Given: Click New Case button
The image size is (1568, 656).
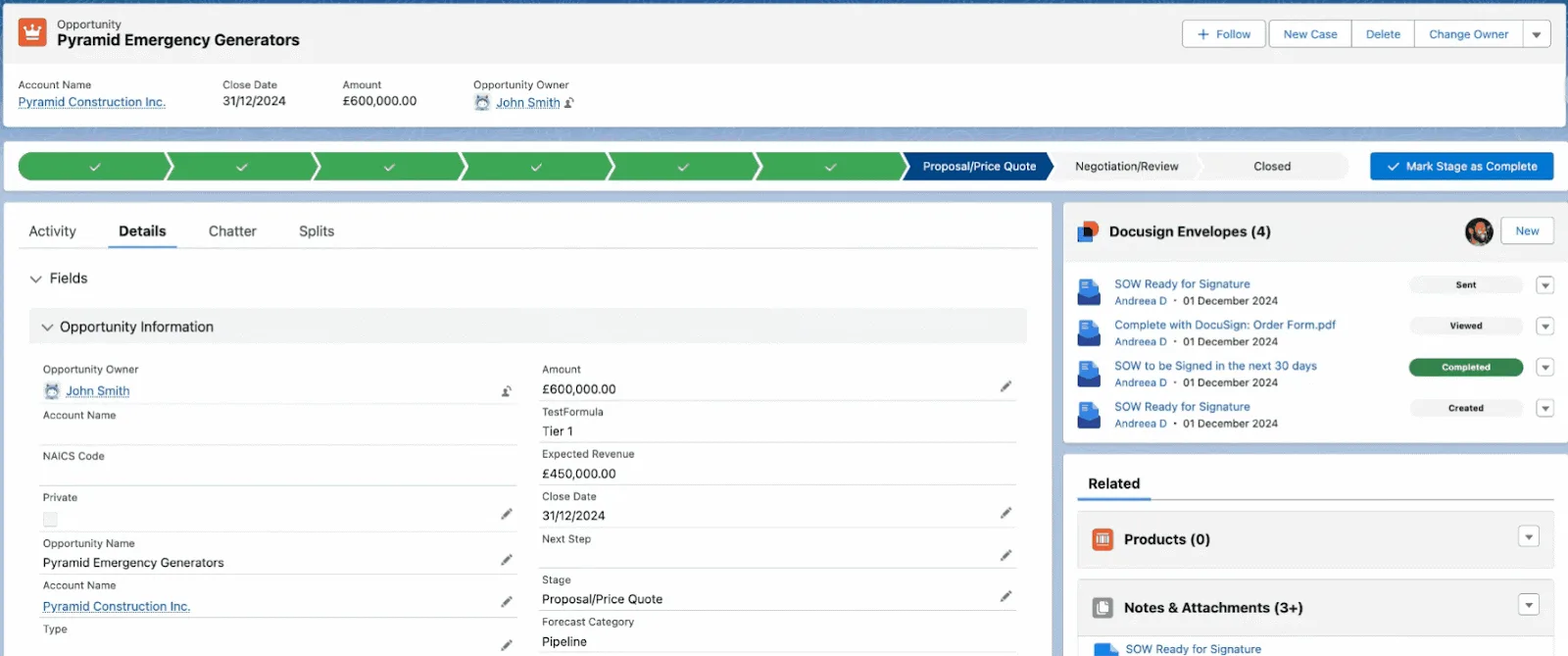Looking at the screenshot, I should [x=1310, y=34].
